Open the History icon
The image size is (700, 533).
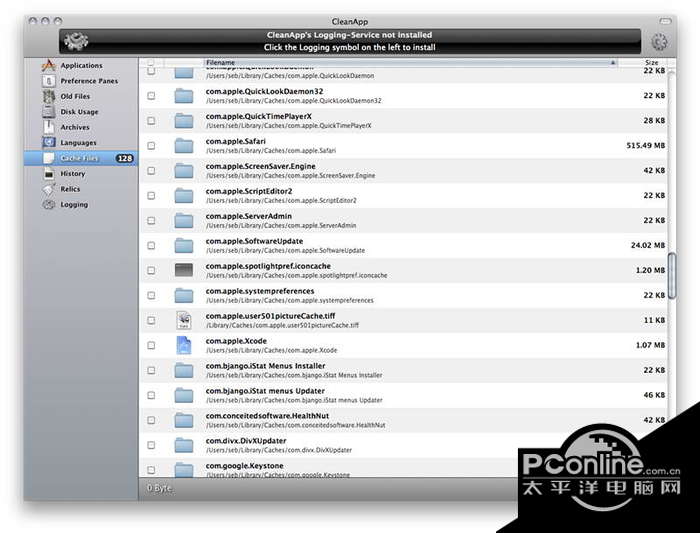pos(48,174)
